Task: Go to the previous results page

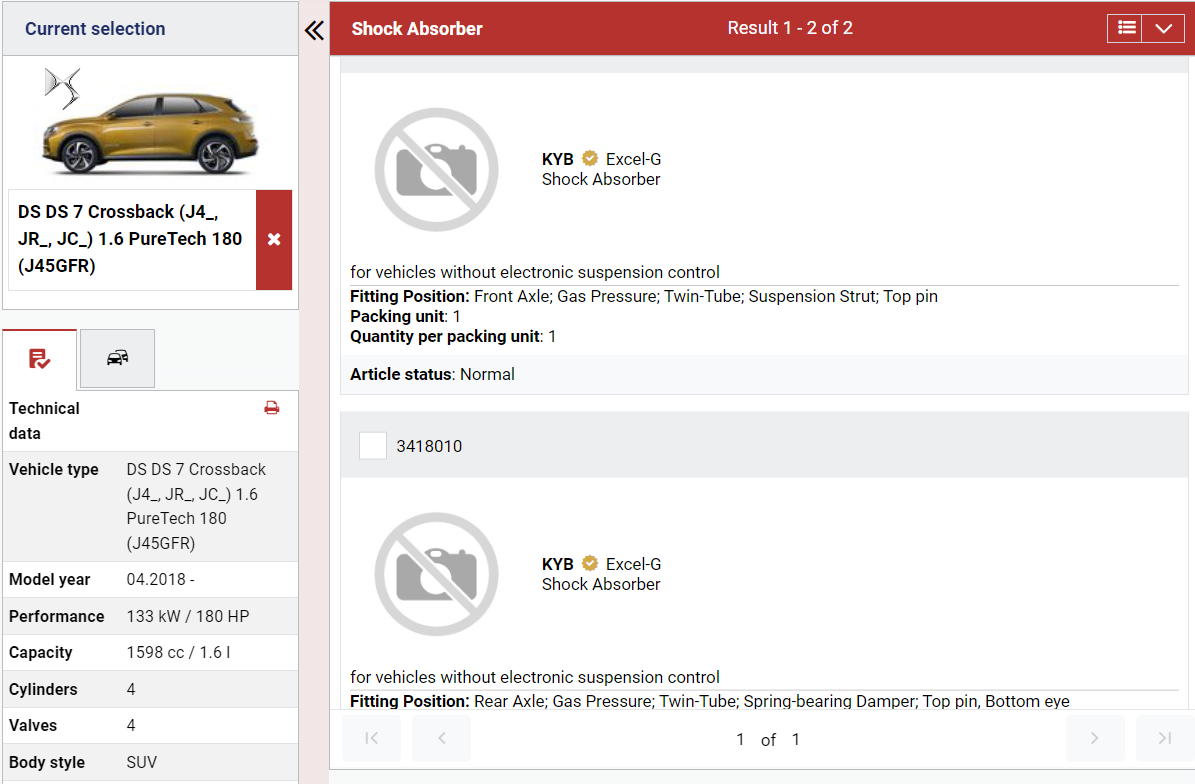Action: point(441,738)
